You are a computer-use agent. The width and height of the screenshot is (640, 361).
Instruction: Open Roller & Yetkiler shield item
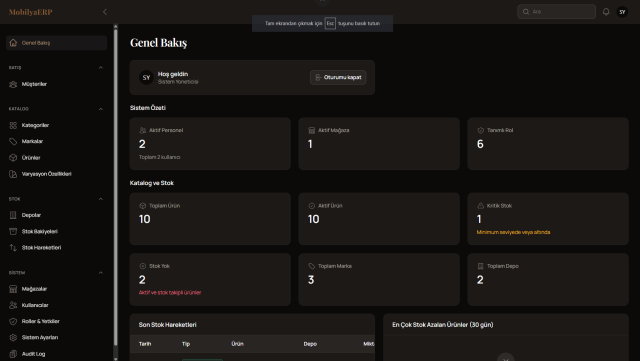(x=56, y=321)
